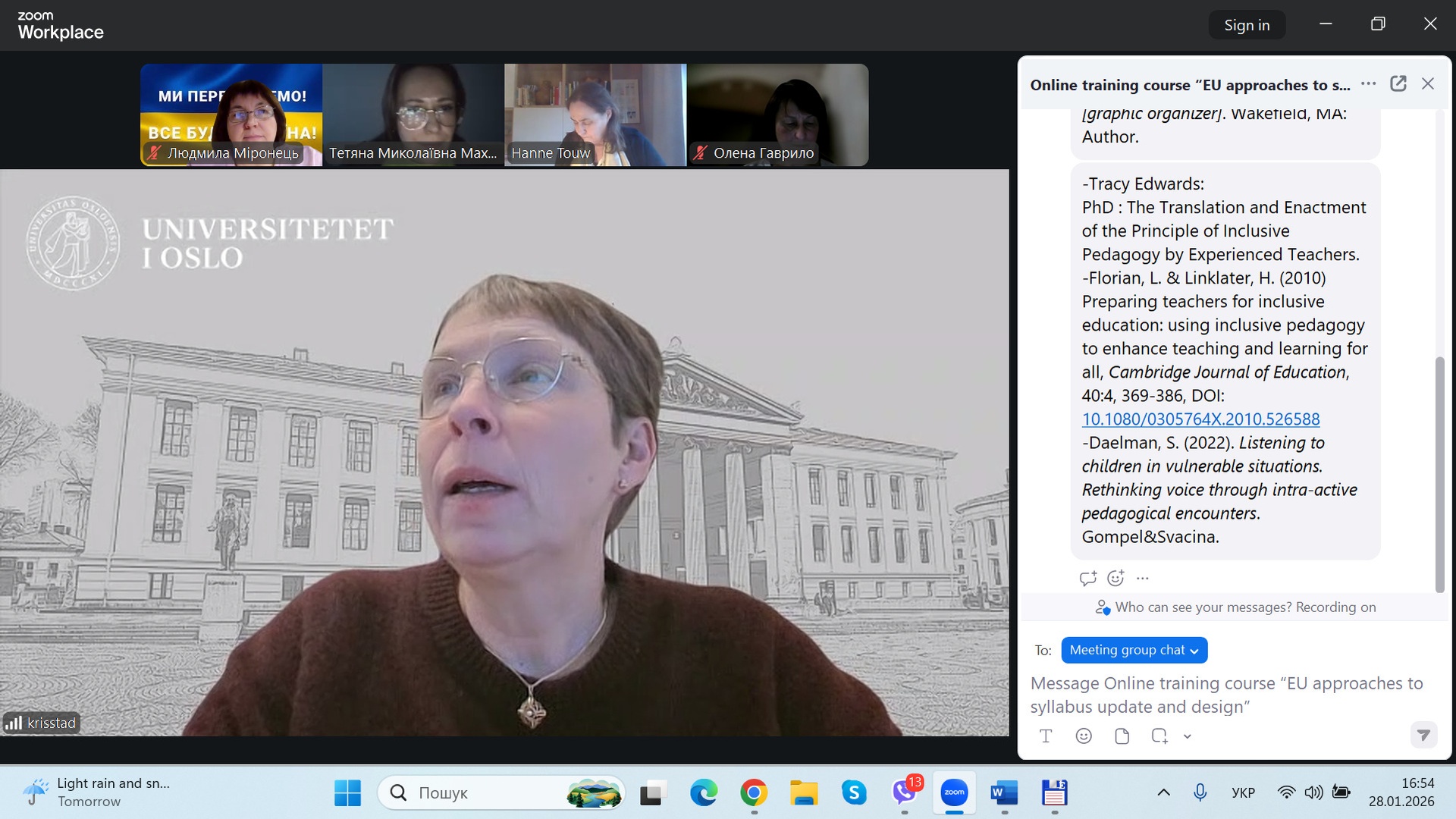The height and width of the screenshot is (819, 1456).
Task: Click the attach file icon in chat
Action: pos(1122,736)
